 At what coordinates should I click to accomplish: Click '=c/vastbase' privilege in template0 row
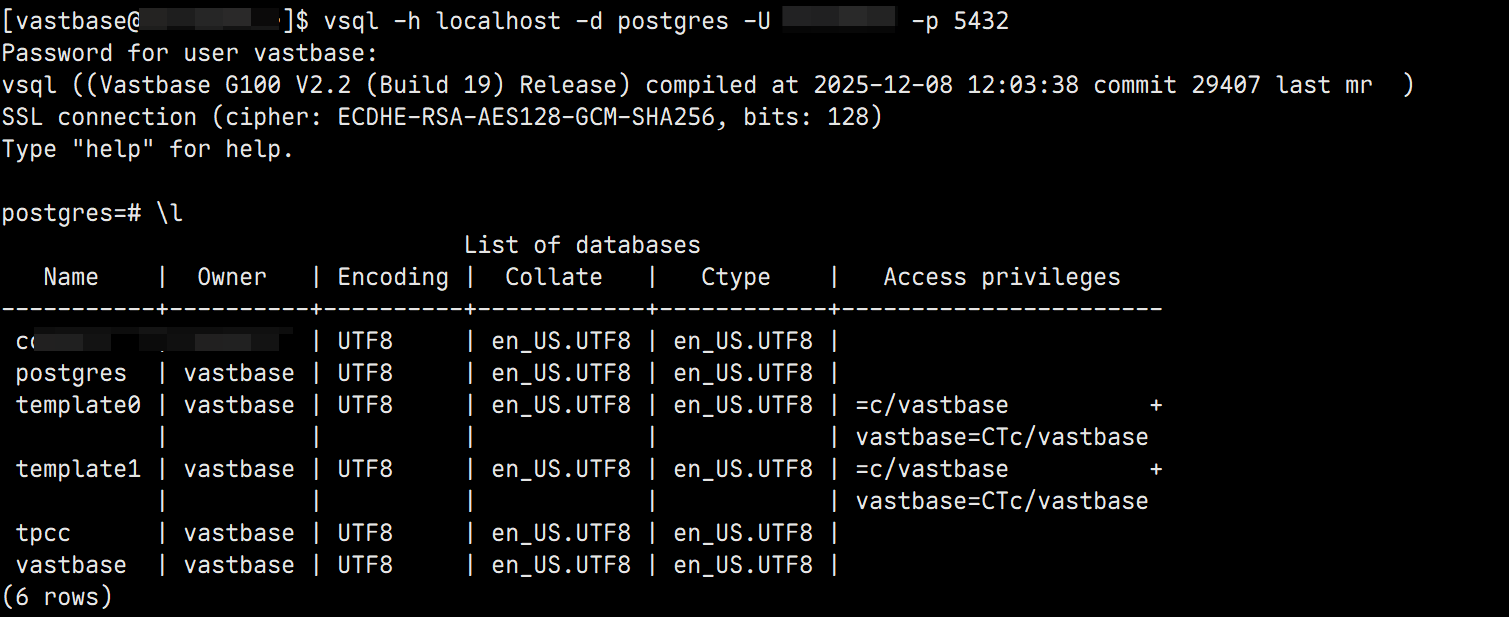click(932, 405)
